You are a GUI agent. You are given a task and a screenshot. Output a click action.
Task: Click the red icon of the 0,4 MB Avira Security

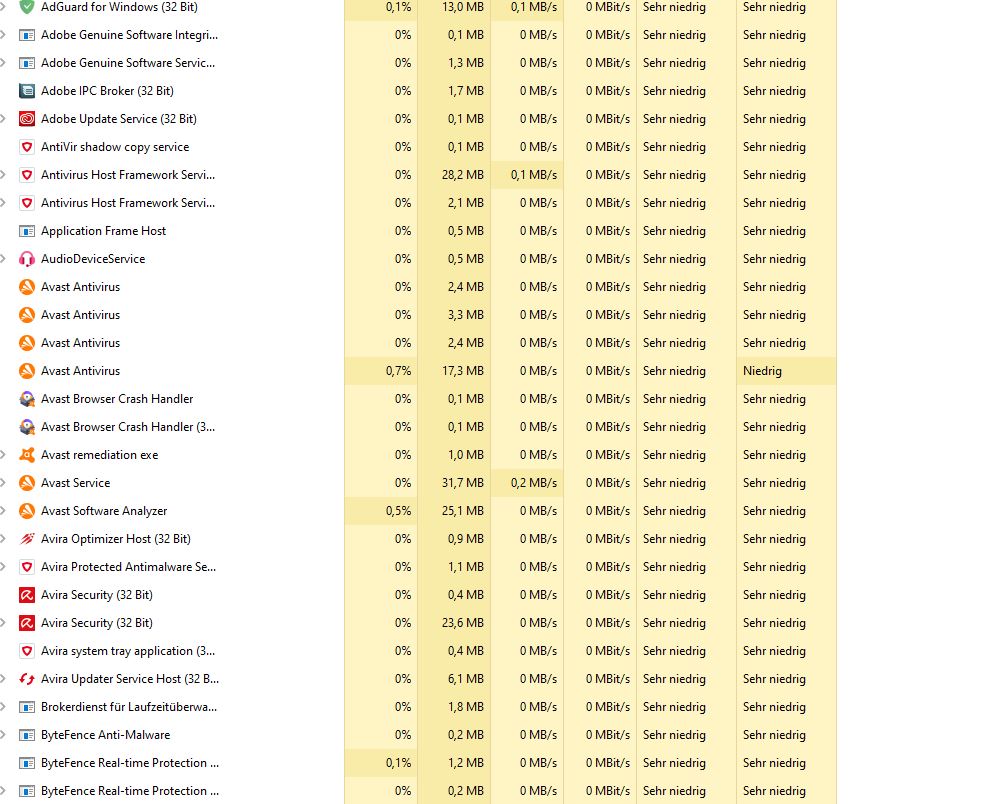[27, 595]
